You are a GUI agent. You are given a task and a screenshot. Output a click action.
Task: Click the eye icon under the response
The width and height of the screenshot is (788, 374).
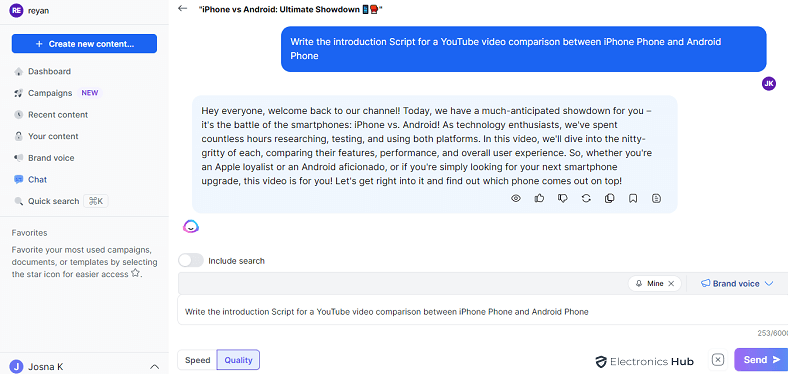(516, 199)
